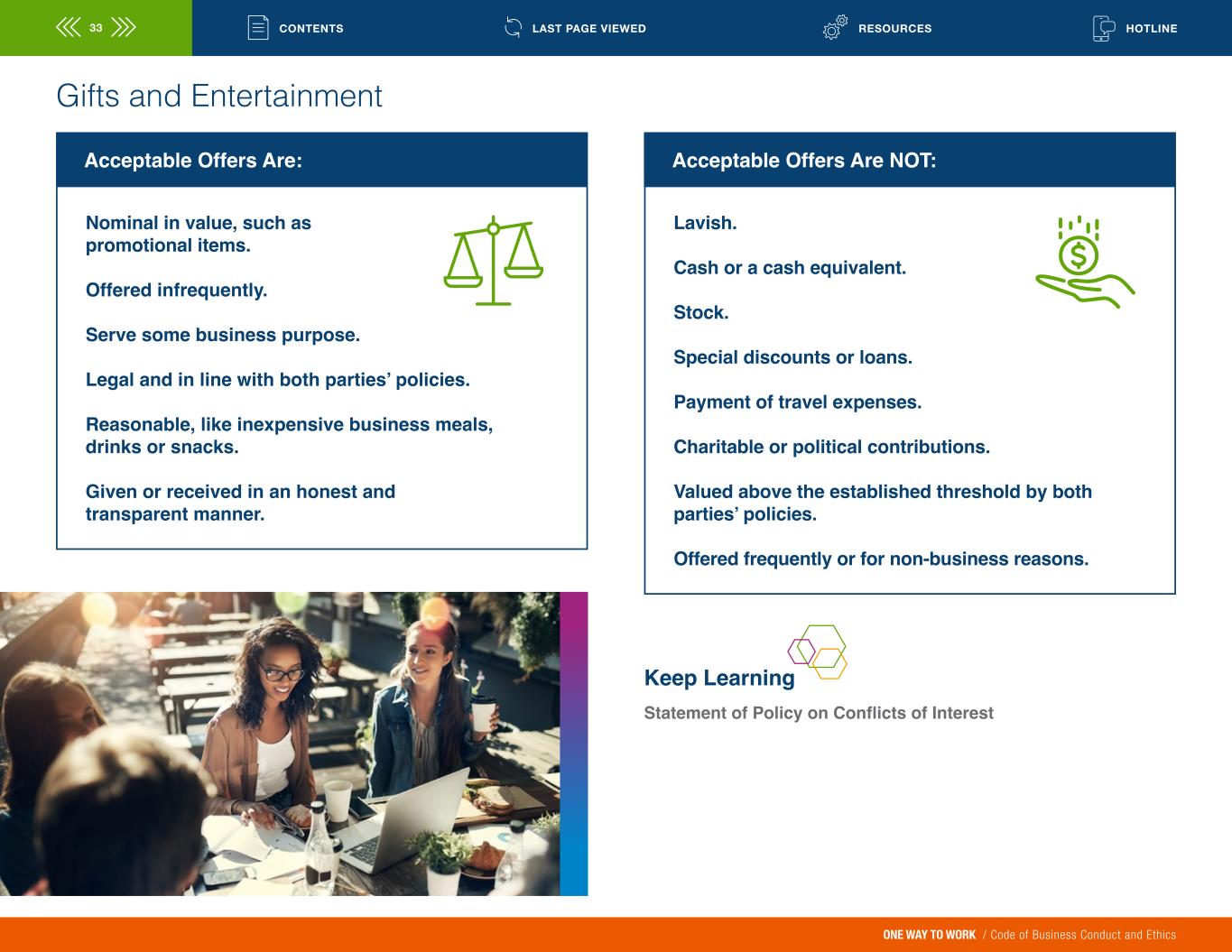Open Statement of Policy on Conflicts of Interest

[818, 713]
